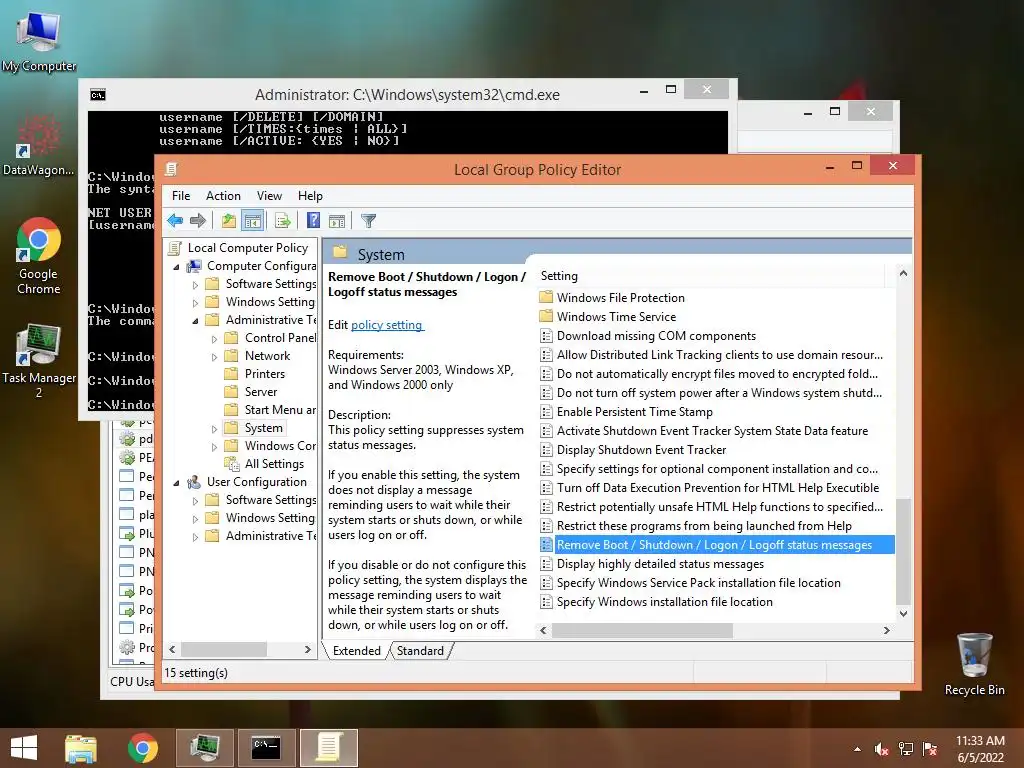
Task: Click the Group Policy Editor title bar icon
Action: 171,170
